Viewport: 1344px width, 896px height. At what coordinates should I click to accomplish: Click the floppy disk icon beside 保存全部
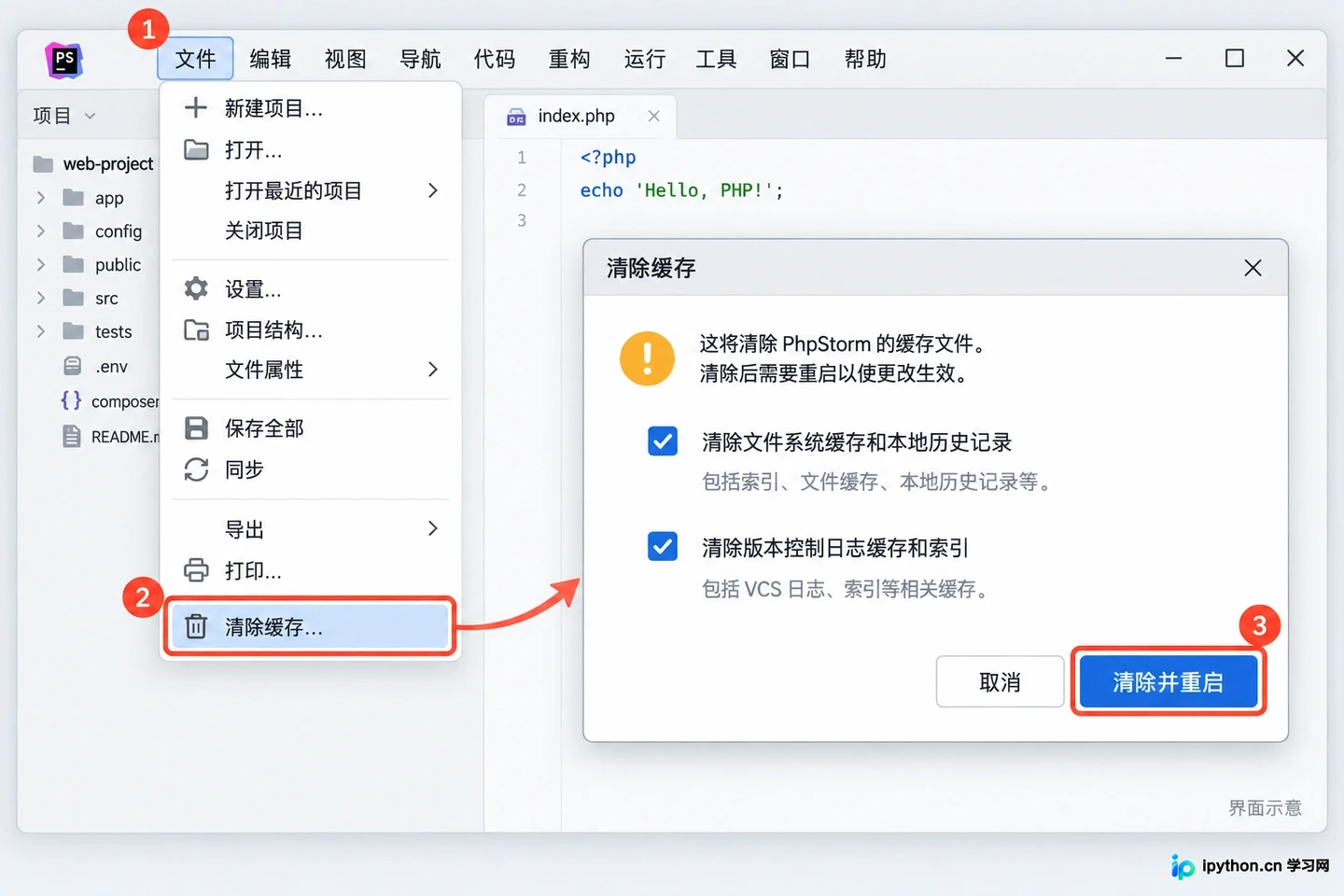point(196,427)
